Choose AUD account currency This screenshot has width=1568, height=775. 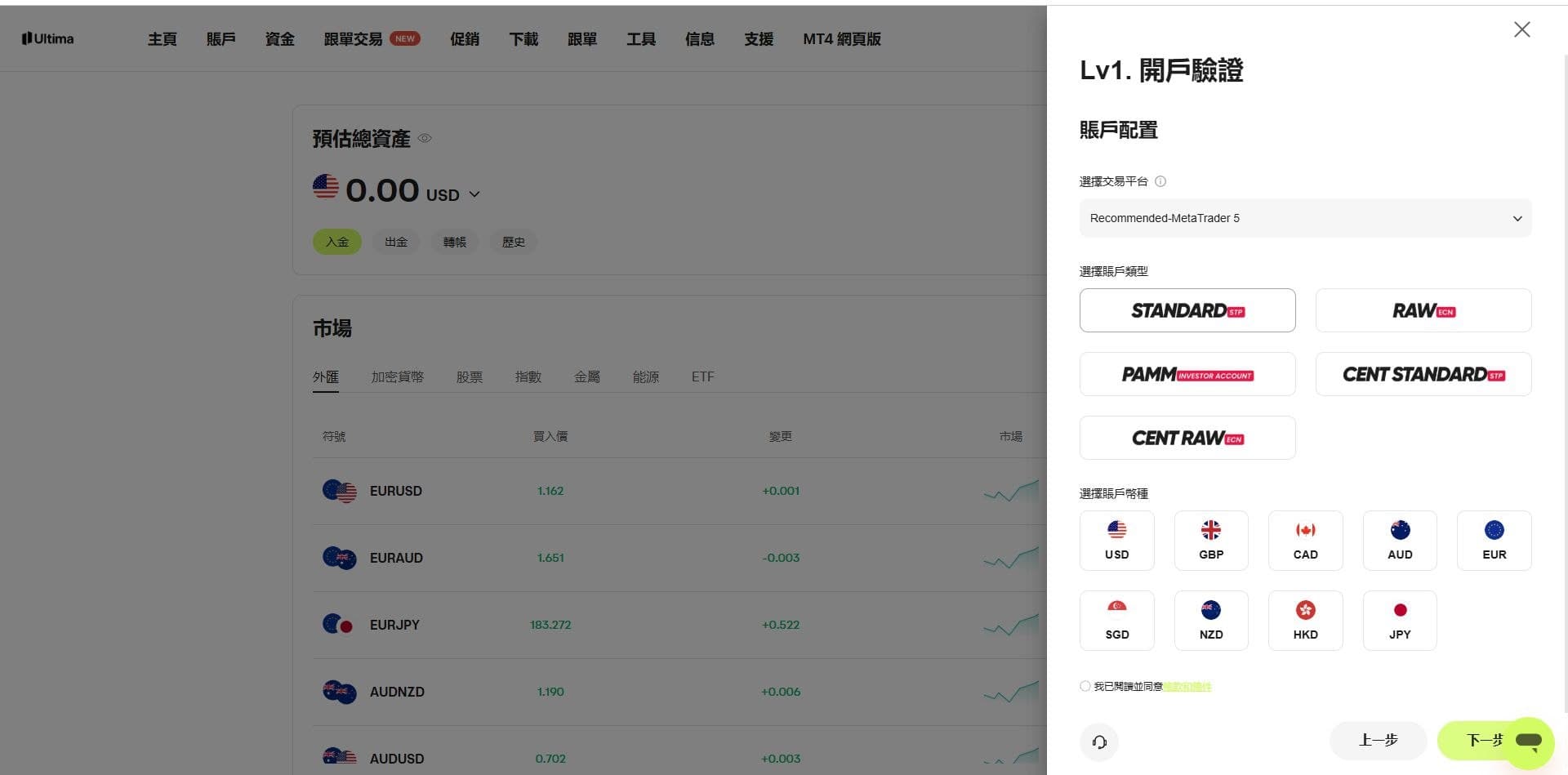[x=1400, y=541]
